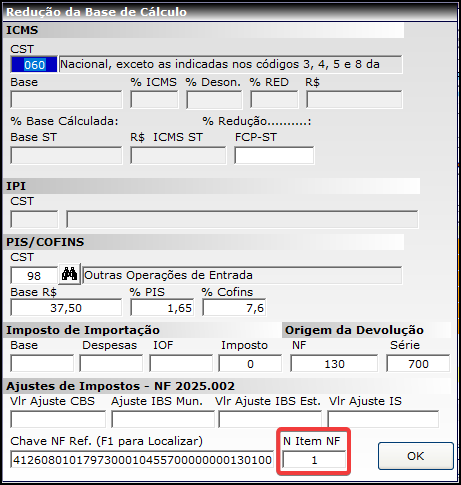
Task: Click the % Base Cálculada label
Action: [64, 121]
